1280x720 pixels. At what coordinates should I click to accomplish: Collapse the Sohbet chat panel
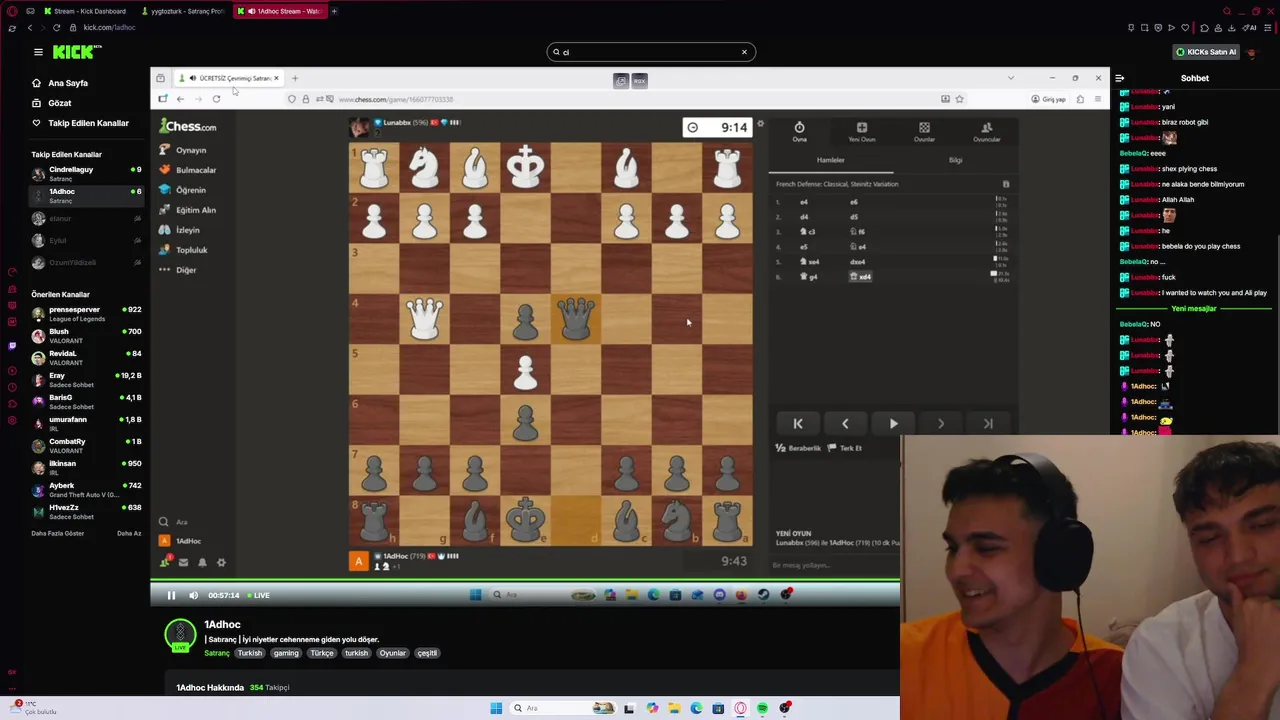pyautogui.click(x=1120, y=78)
